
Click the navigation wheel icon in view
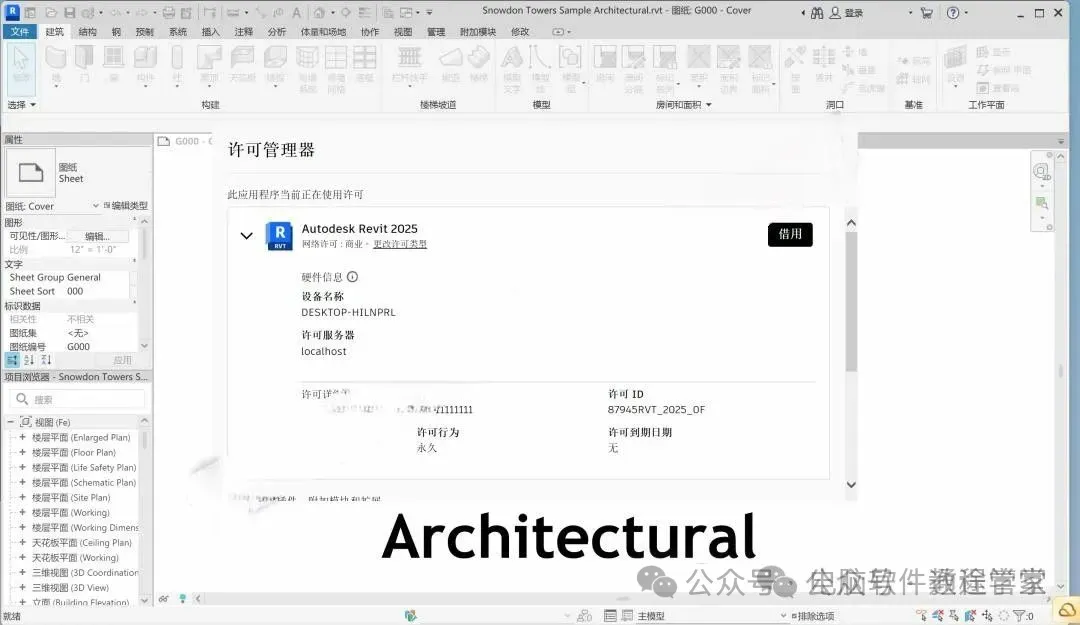click(x=1041, y=171)
